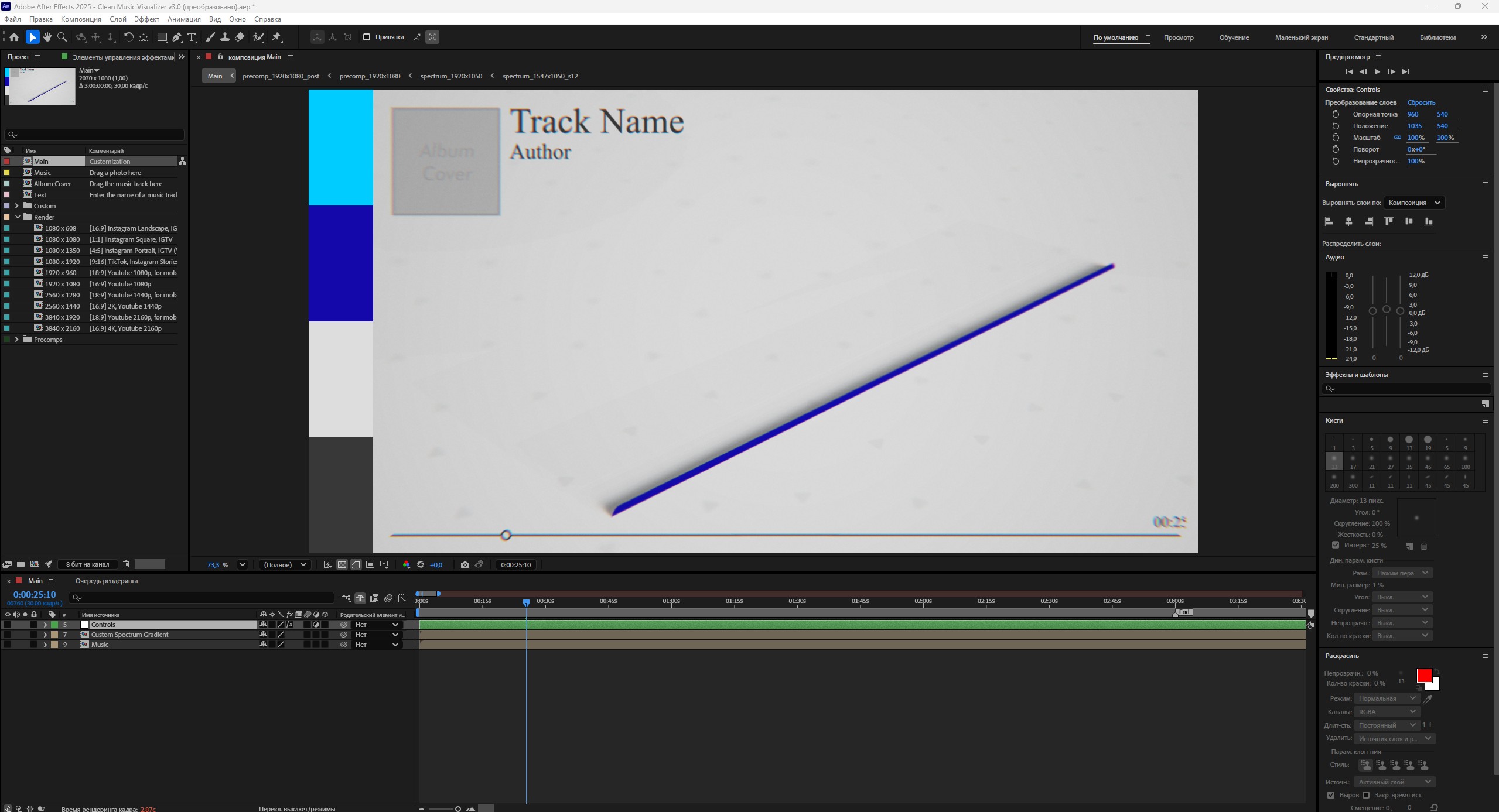1499x812 pixels.
Task: Click the red foreground color swatch
Action: [x=1423, y=675]
